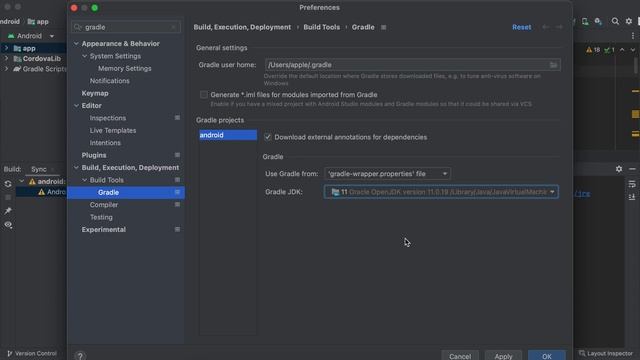Screen dimensions: 640x360
Task: Click the project marker icon on Build Tools row
Action: [177, 180]
